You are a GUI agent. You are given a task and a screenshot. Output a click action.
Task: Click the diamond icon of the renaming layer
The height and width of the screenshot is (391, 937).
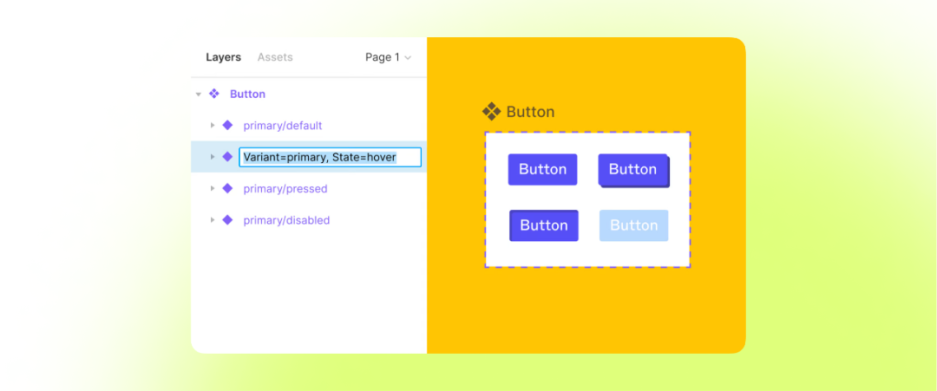coord(227,157)
